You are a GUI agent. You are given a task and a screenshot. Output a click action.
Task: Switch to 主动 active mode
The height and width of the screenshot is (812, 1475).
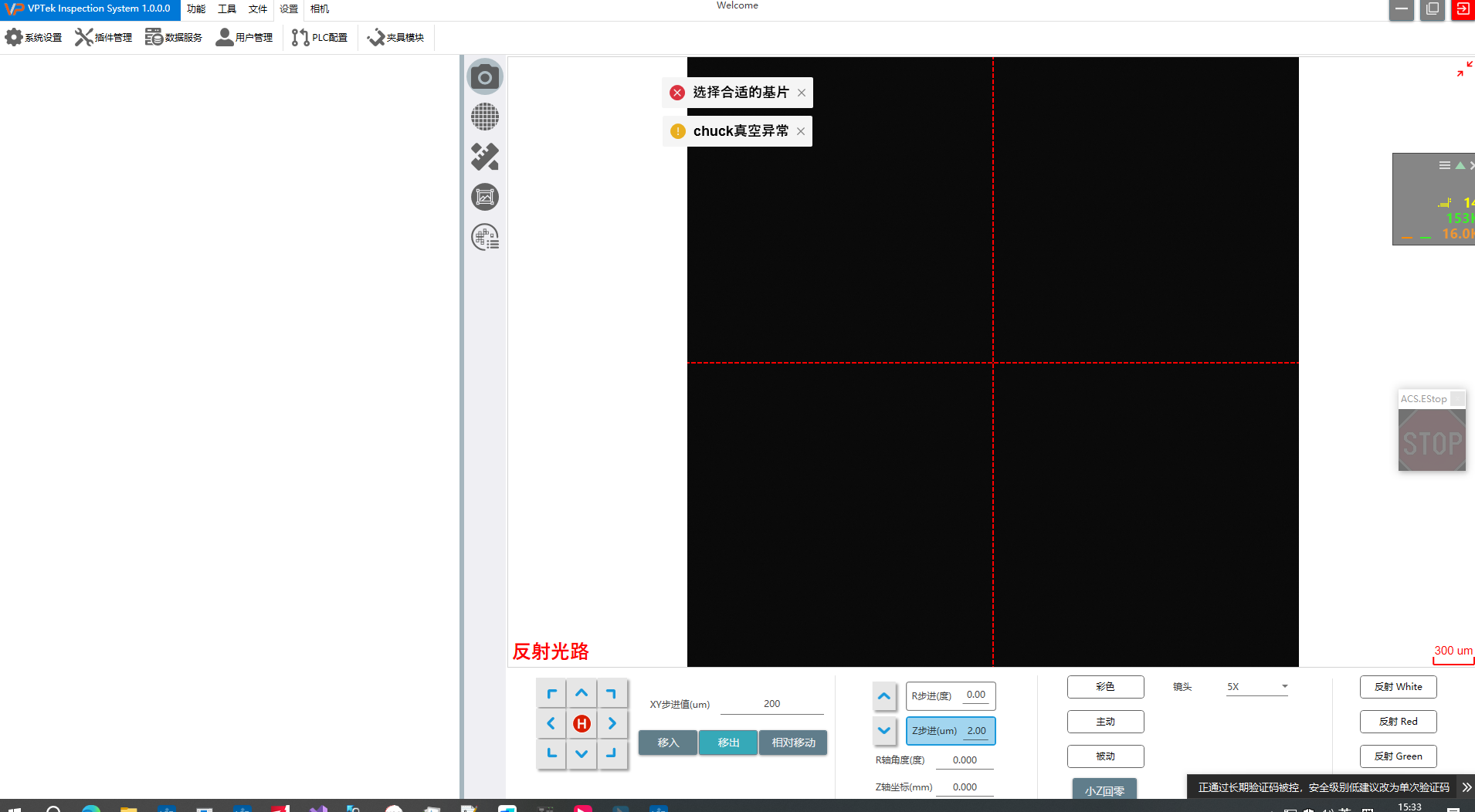pos(1105,722)
